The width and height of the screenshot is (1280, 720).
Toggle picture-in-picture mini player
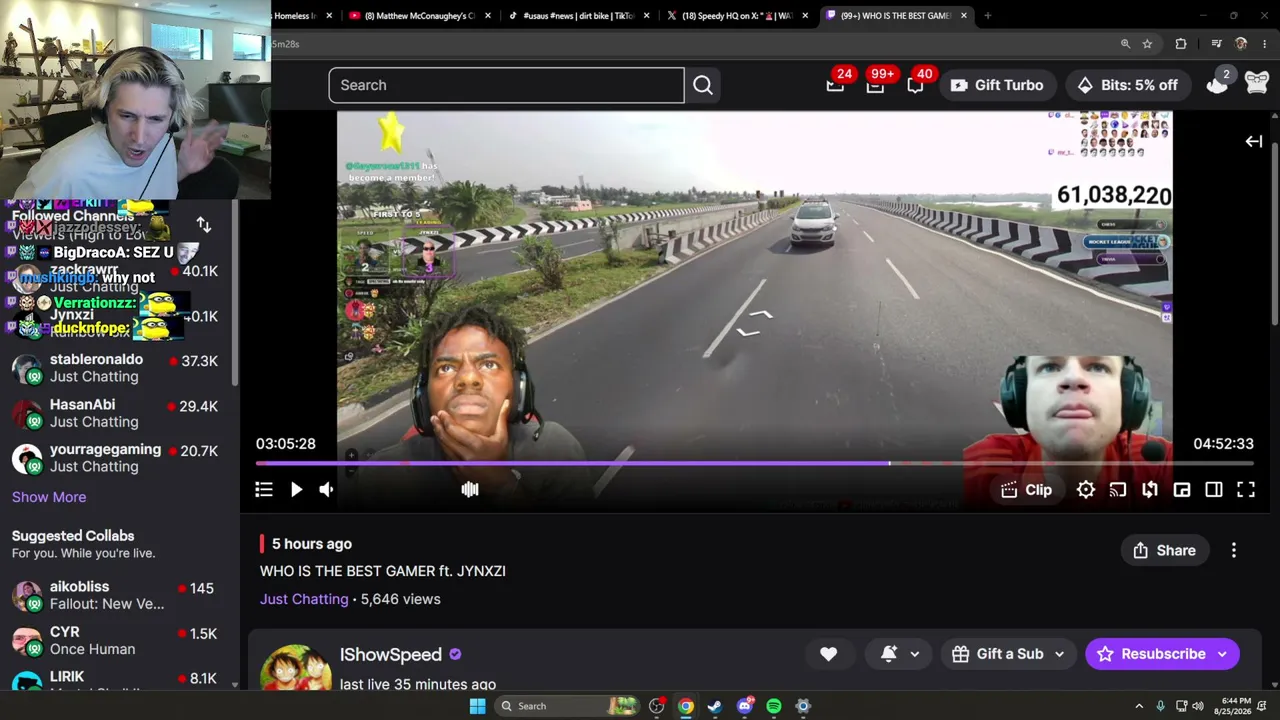coord(1182,489)
